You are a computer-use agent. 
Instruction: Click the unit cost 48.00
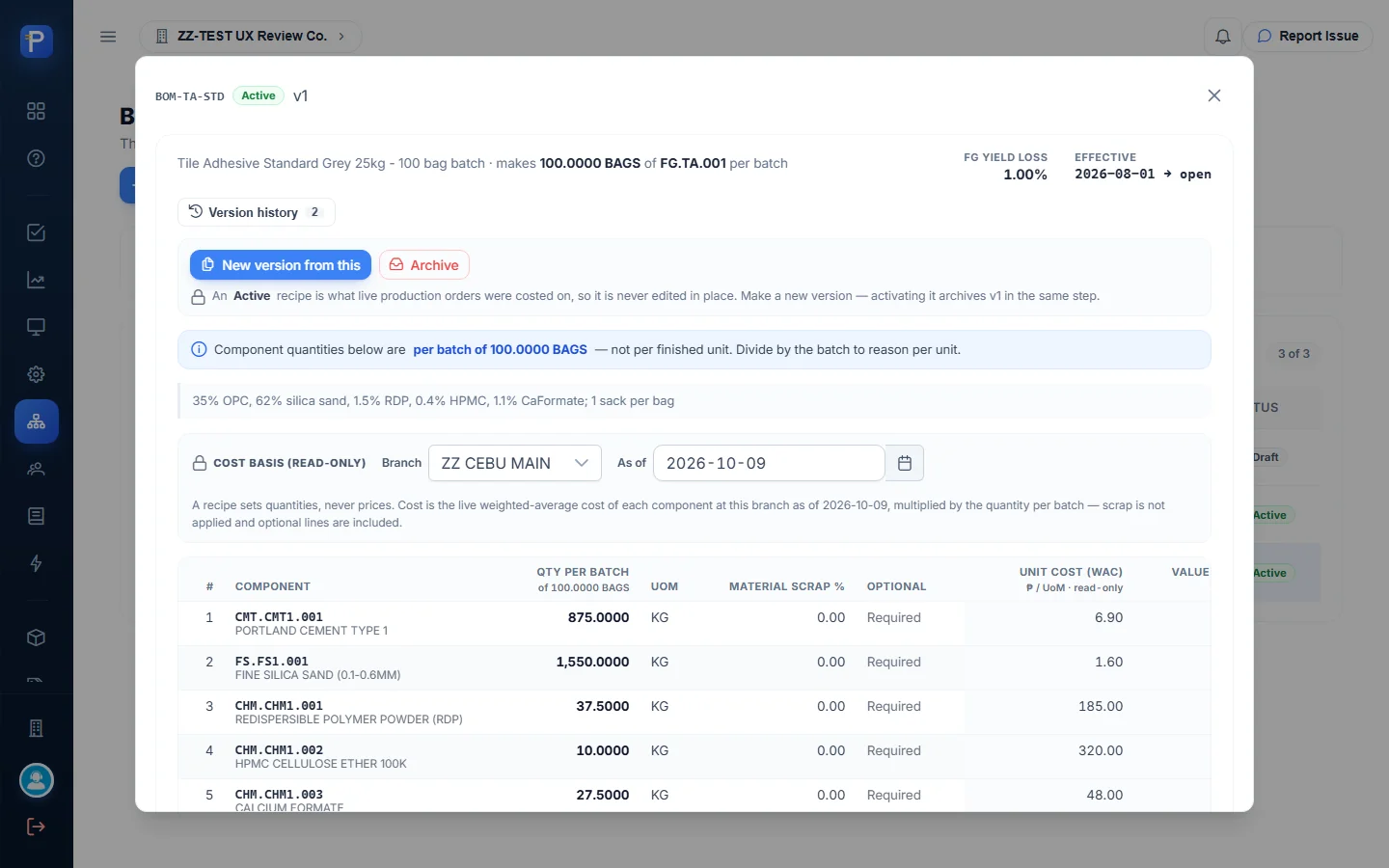[x=1104, y=795]
